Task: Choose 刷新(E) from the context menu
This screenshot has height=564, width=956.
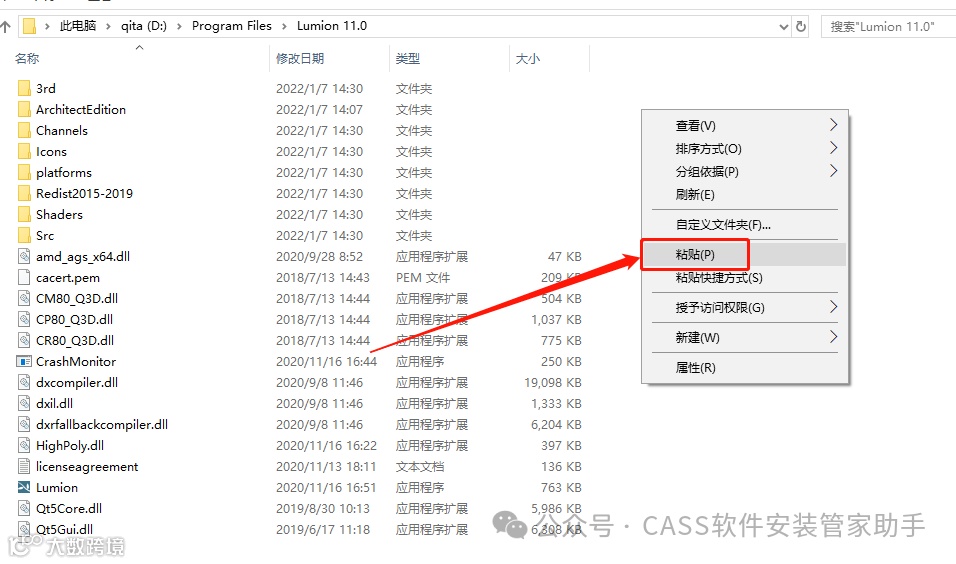Action: click(x=695, y=195)
